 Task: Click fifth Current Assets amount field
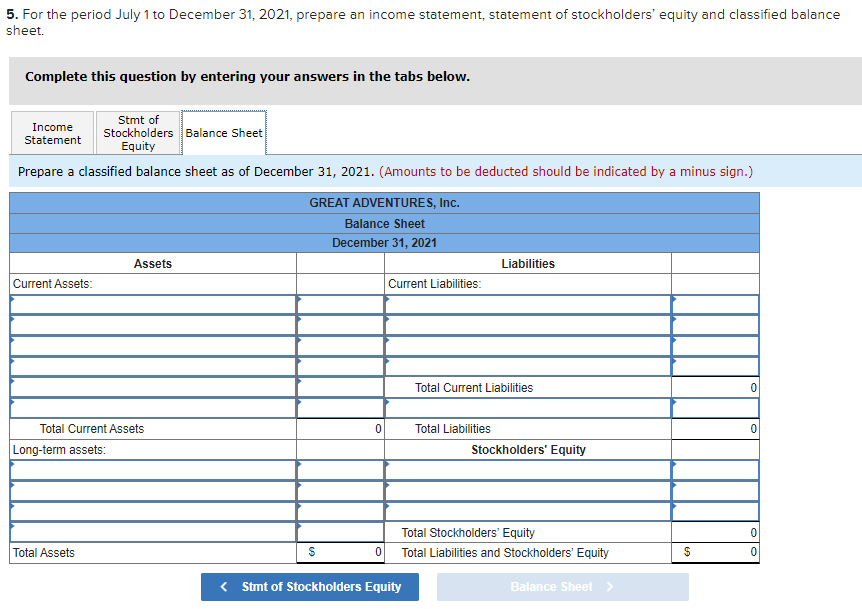coord(340,387)
